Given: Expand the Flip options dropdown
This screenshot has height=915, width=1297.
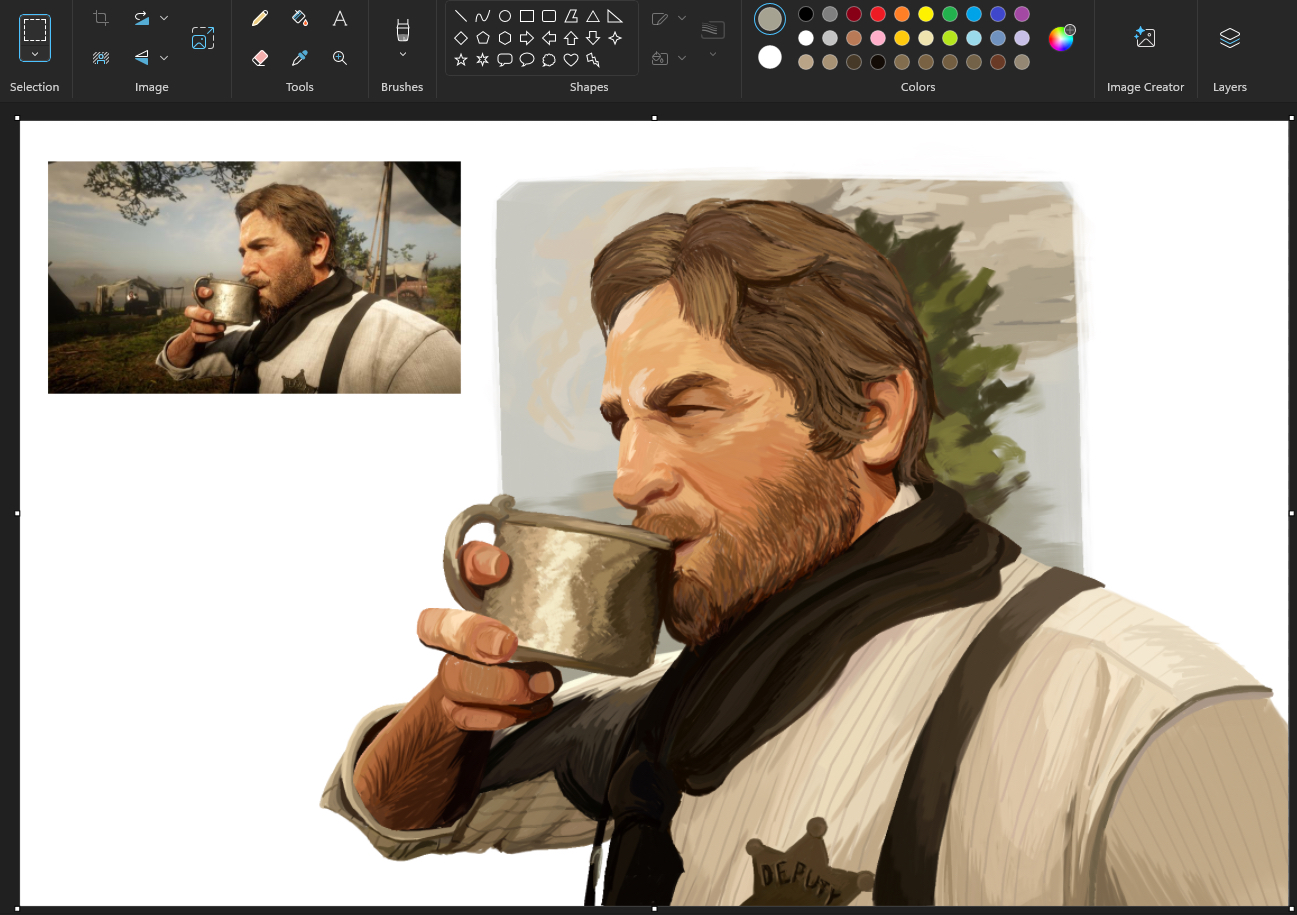Looking at the screenshot, I should (164, 58).
